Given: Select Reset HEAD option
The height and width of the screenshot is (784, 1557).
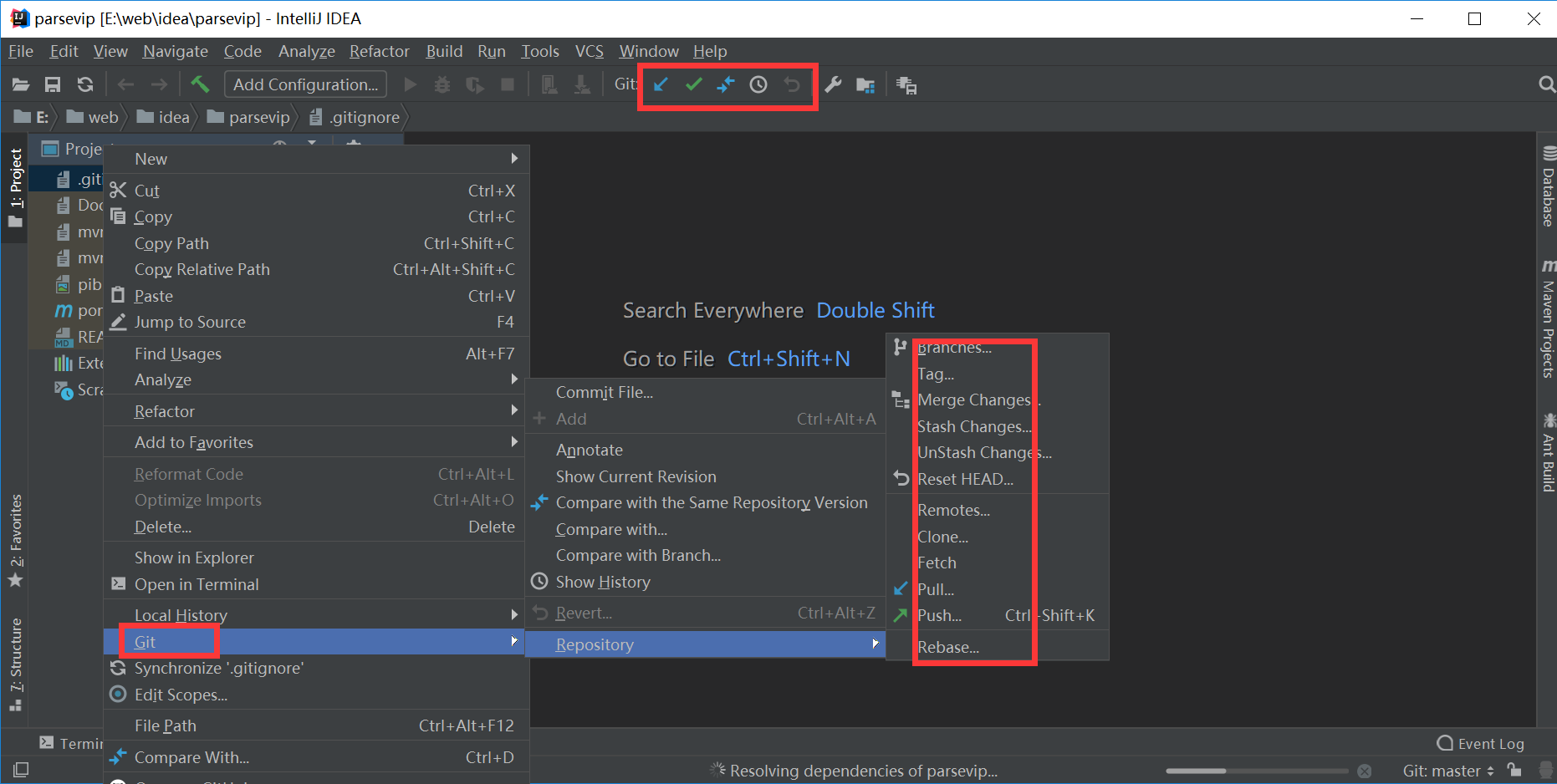Looking at the screenshot, I should [998, 479].
